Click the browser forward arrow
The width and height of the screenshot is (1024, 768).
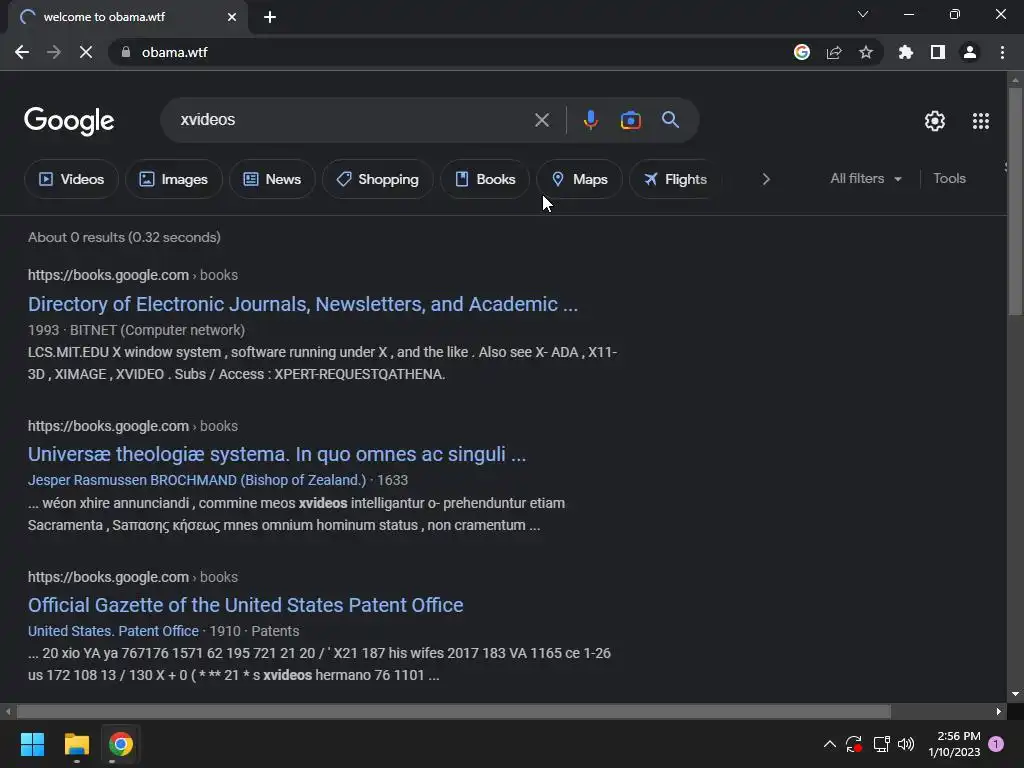point(54,52)
